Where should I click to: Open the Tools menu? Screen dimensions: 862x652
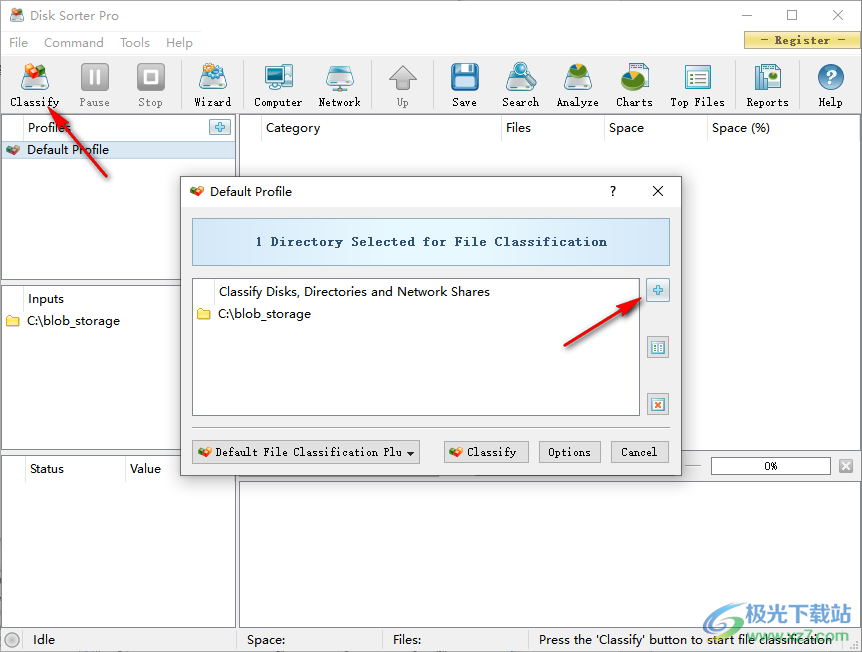tap(135, 42)
